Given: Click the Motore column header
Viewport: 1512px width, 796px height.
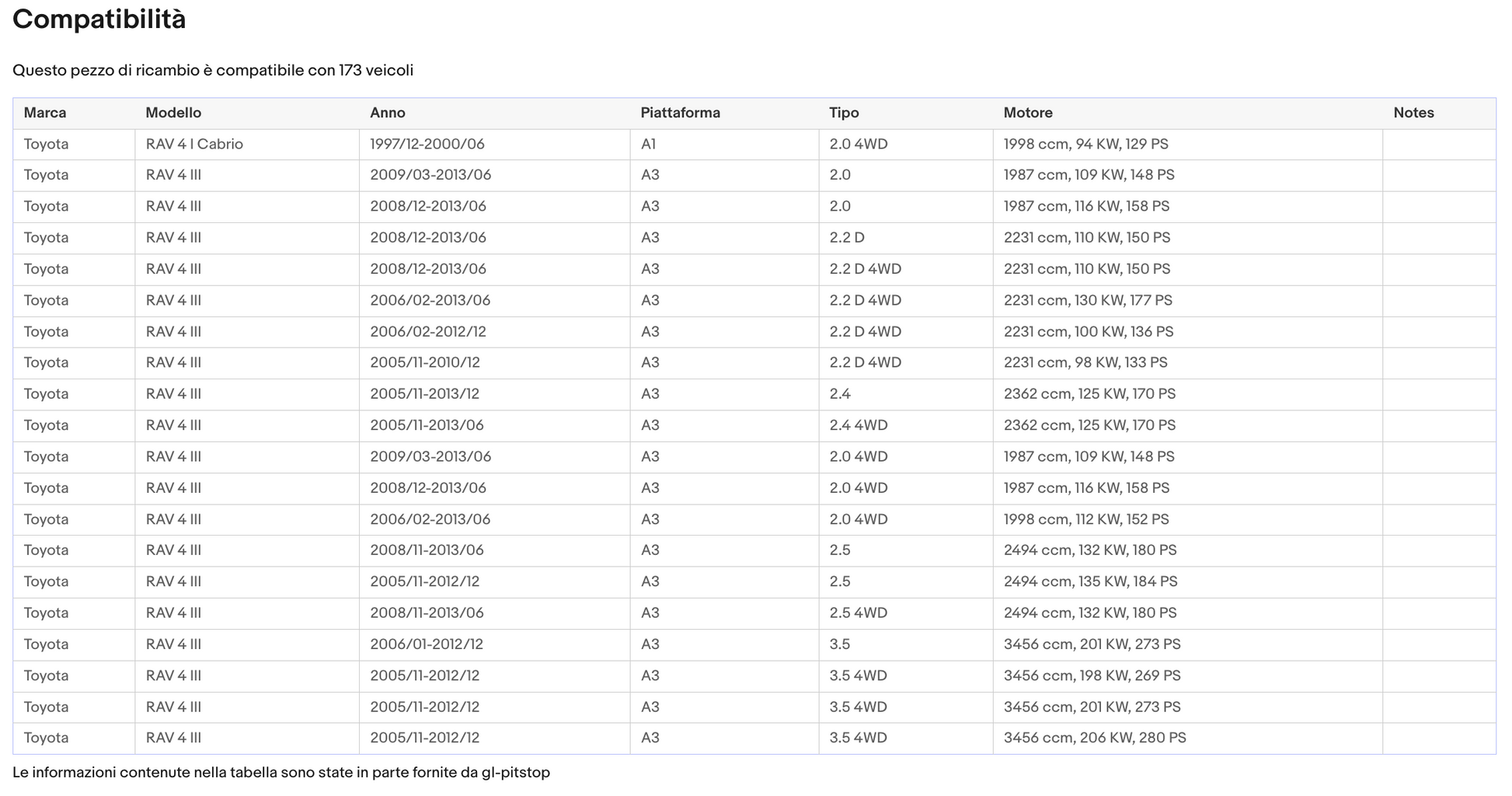Looking at the screenshot, I should tap(1188, 113).
